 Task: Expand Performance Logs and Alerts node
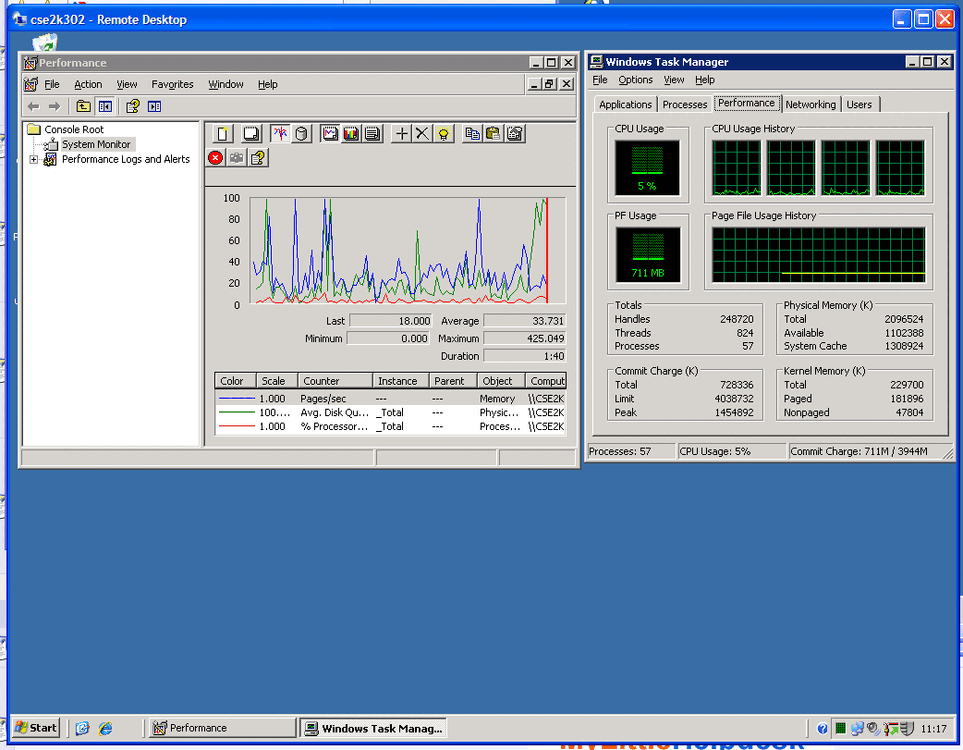[x=34, y=160]
